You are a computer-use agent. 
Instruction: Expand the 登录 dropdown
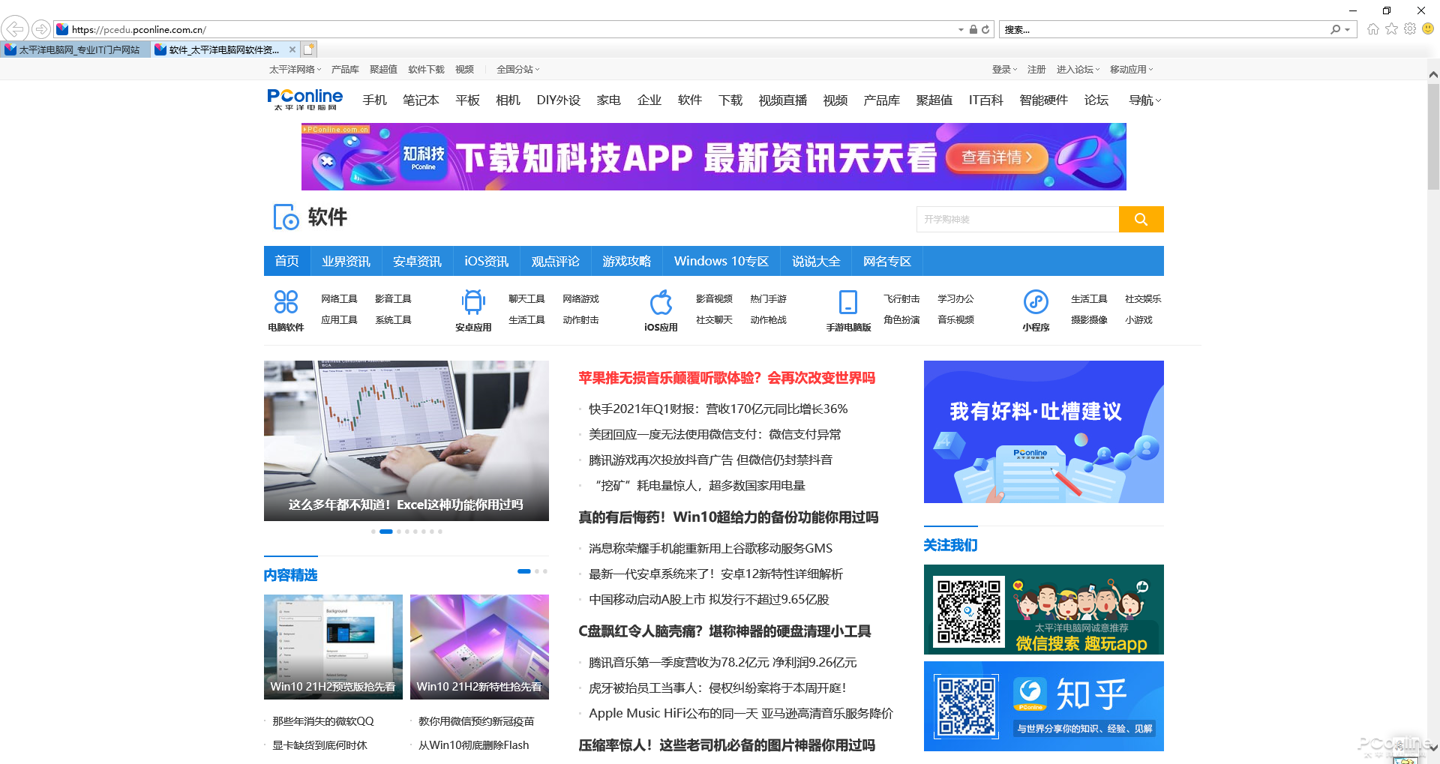point(1004,70)
